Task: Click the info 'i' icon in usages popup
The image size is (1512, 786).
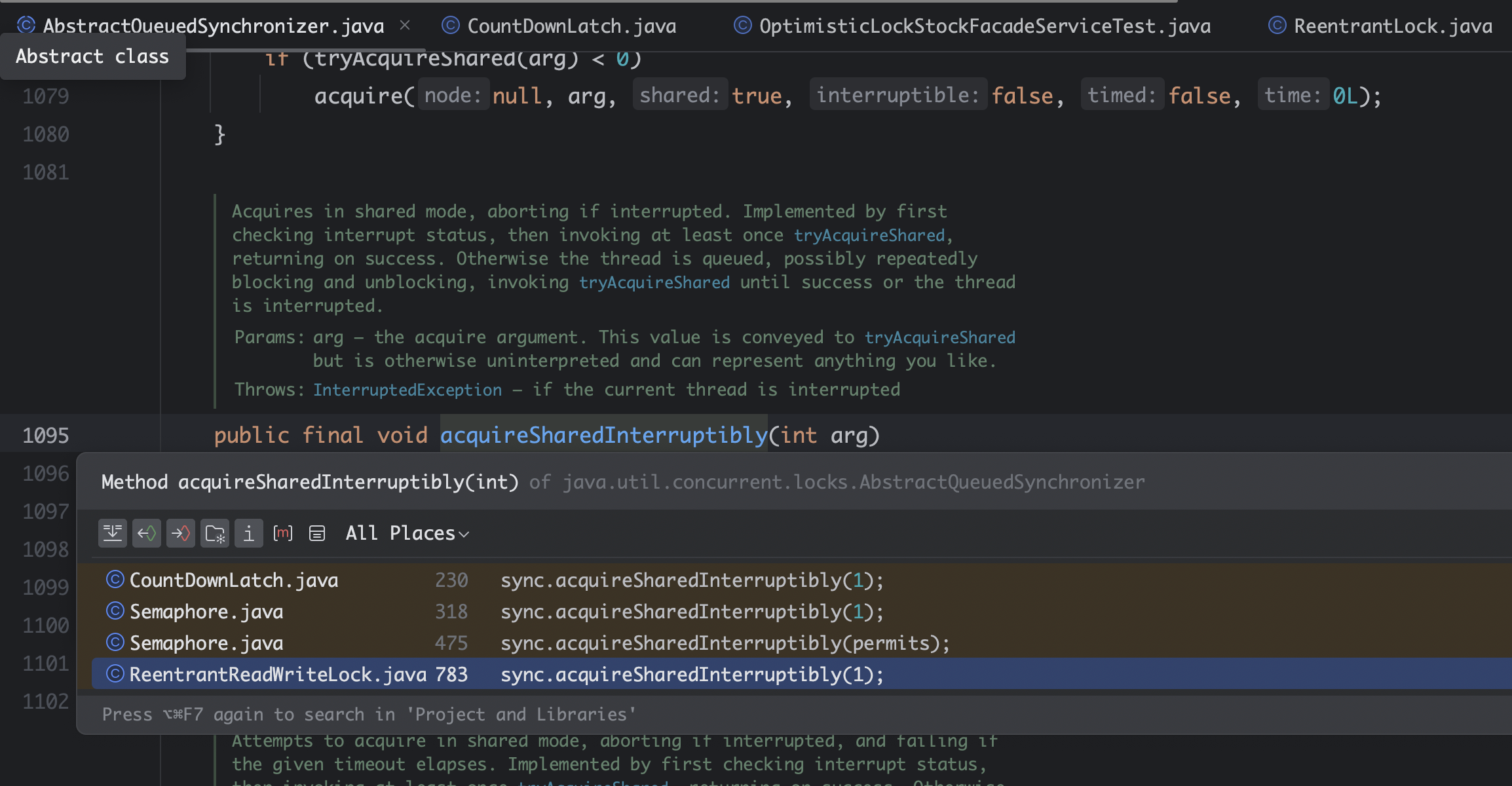Action: (x=249, y=533)
